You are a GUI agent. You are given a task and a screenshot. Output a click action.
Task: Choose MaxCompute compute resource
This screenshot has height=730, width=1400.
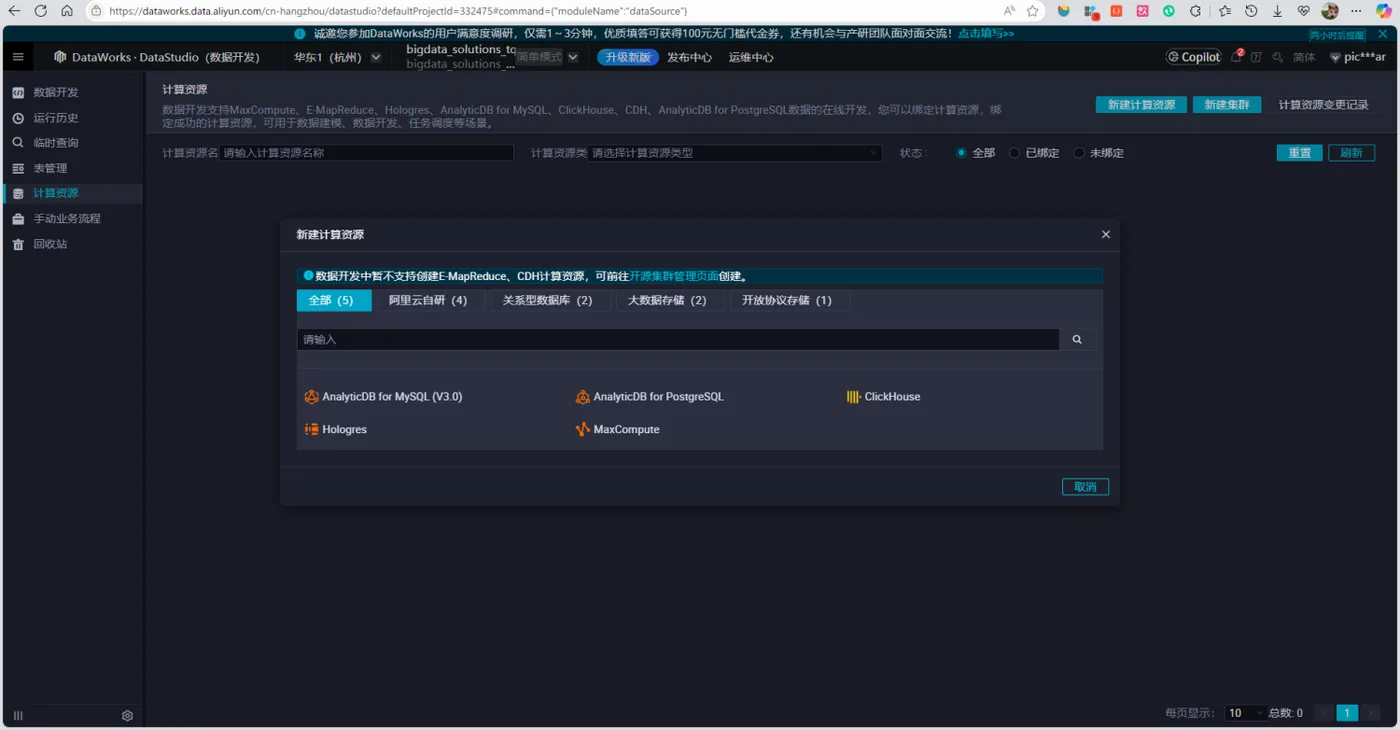point(618,429)
